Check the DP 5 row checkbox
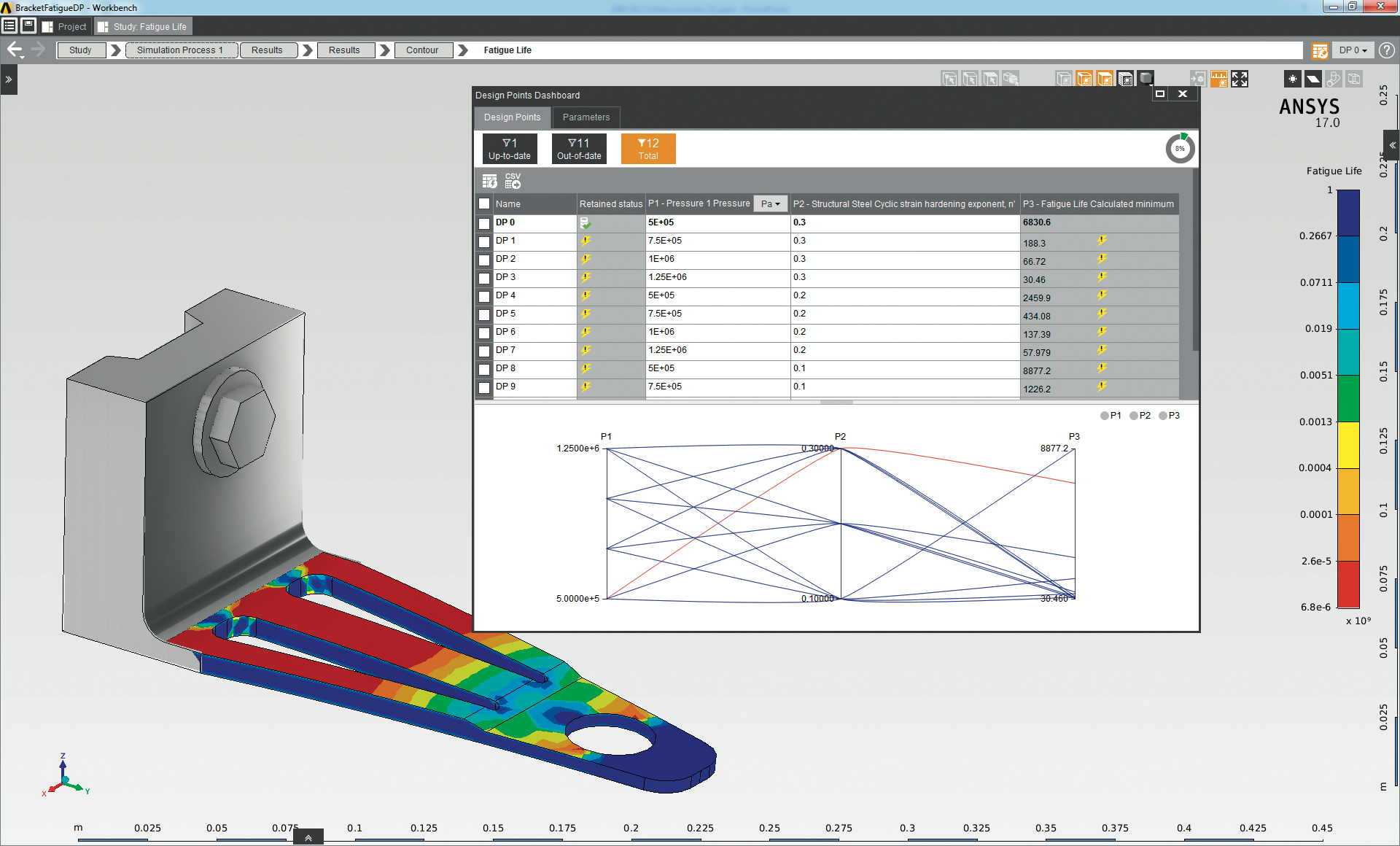1400x846 pixels. point(484,314)
